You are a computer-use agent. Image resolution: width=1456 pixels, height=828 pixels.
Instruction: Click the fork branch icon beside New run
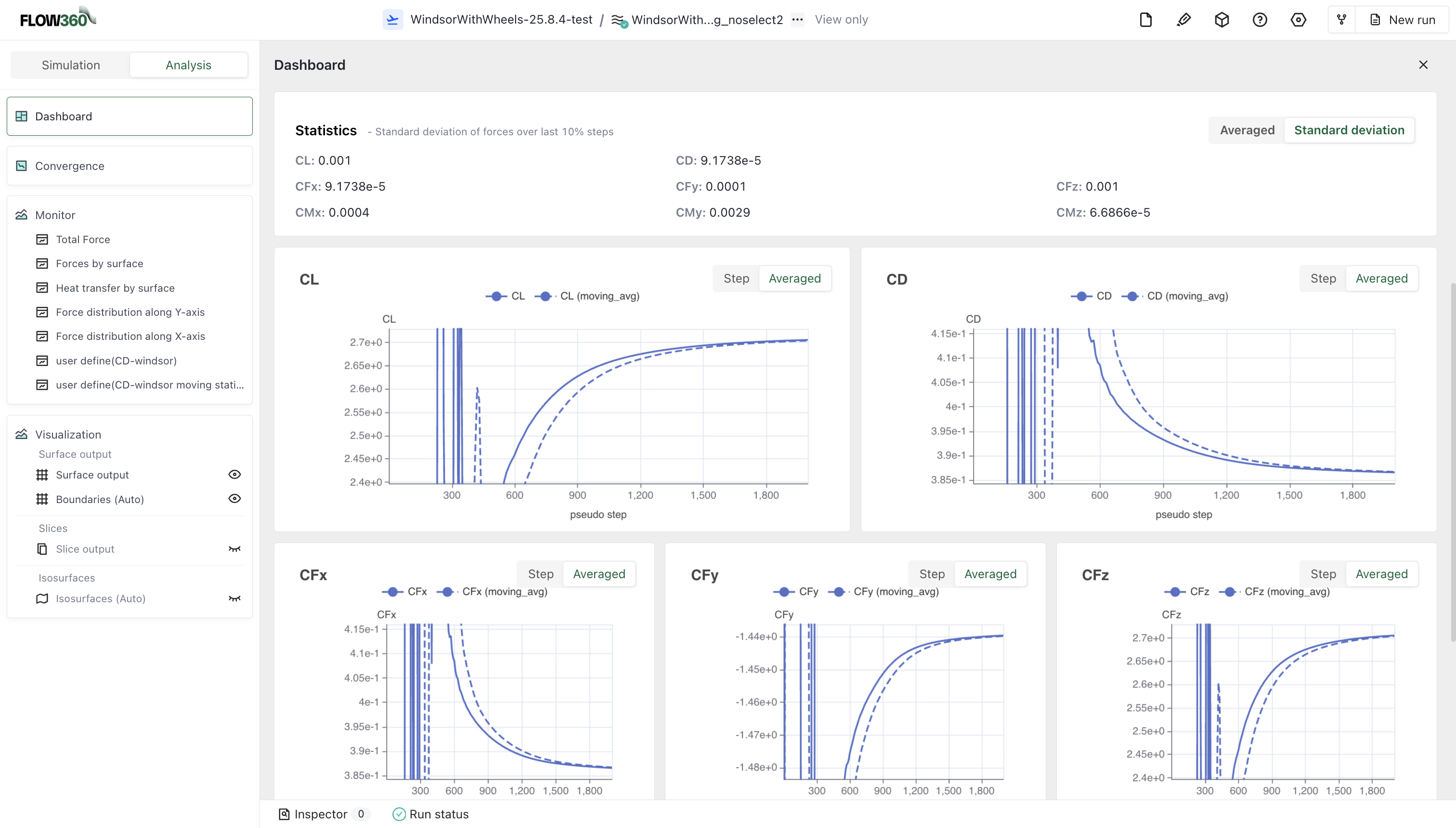pyautogui.click(x=1341, y=19)
